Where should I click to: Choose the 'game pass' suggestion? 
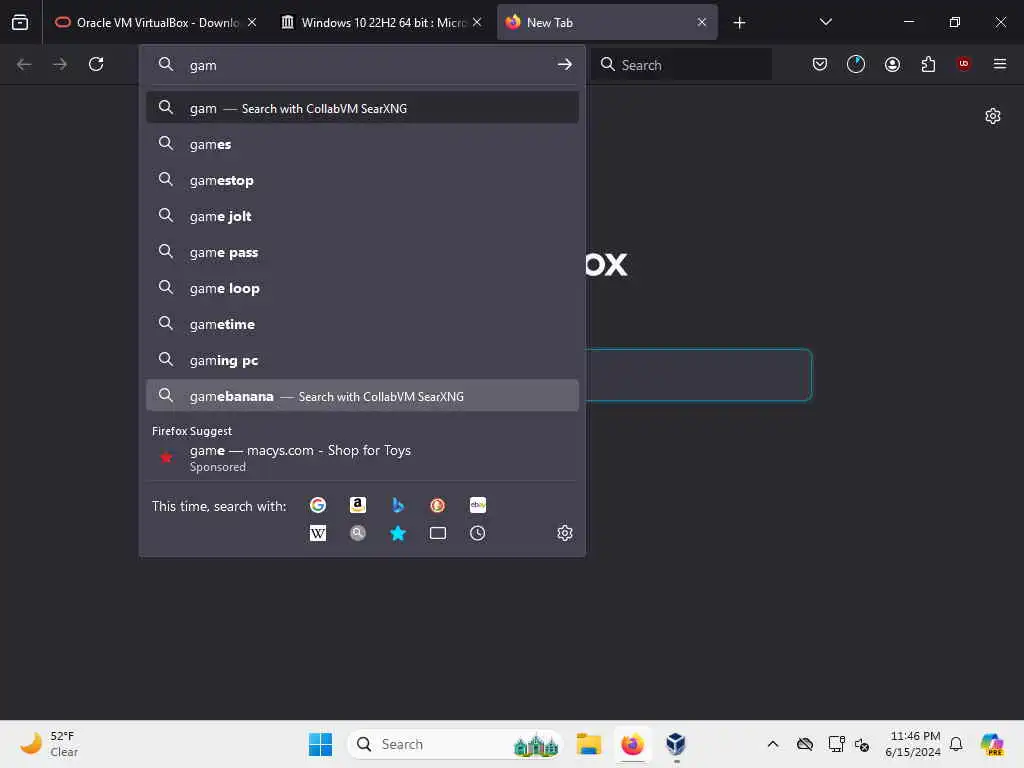362,251
